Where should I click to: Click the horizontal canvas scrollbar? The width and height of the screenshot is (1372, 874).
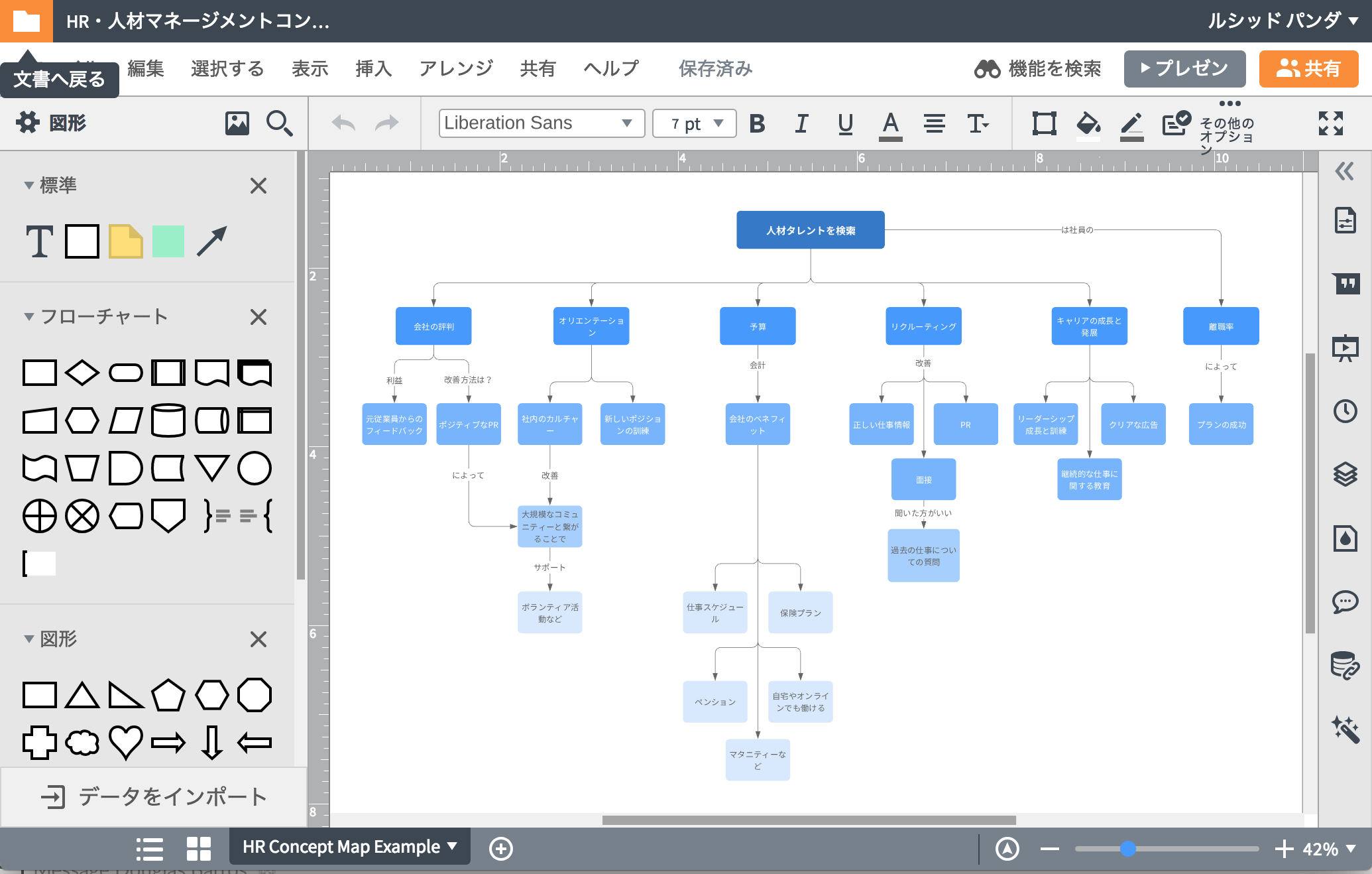pos(809,820)
